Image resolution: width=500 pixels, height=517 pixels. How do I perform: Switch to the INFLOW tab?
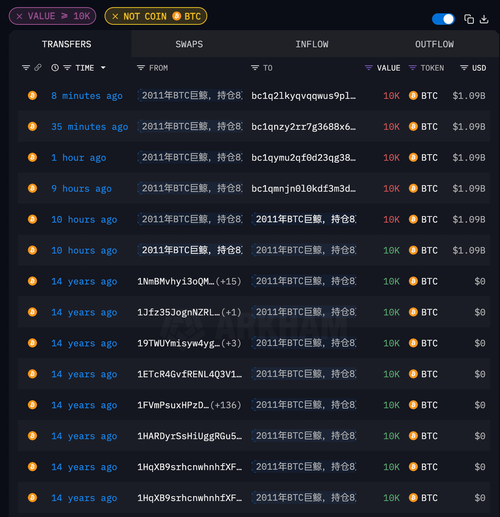(312, 44)
